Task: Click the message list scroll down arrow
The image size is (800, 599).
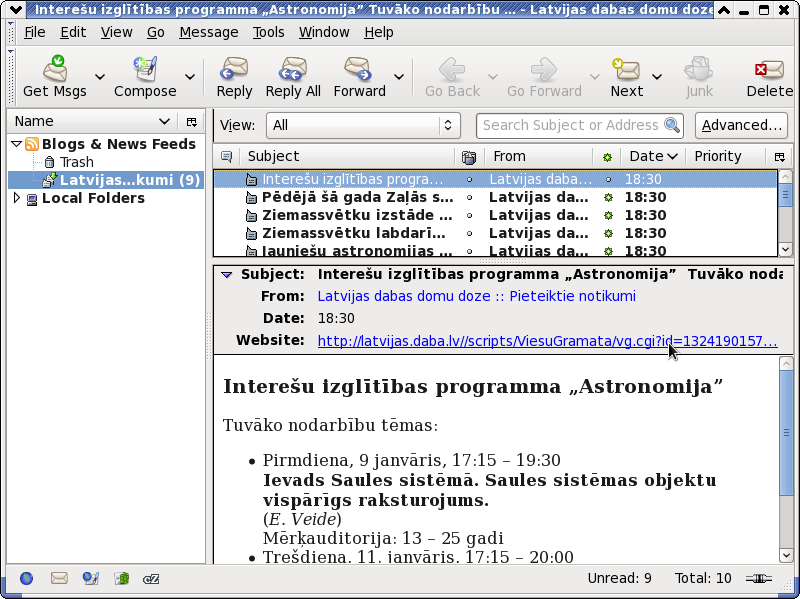Action: (x=785, y=249)
